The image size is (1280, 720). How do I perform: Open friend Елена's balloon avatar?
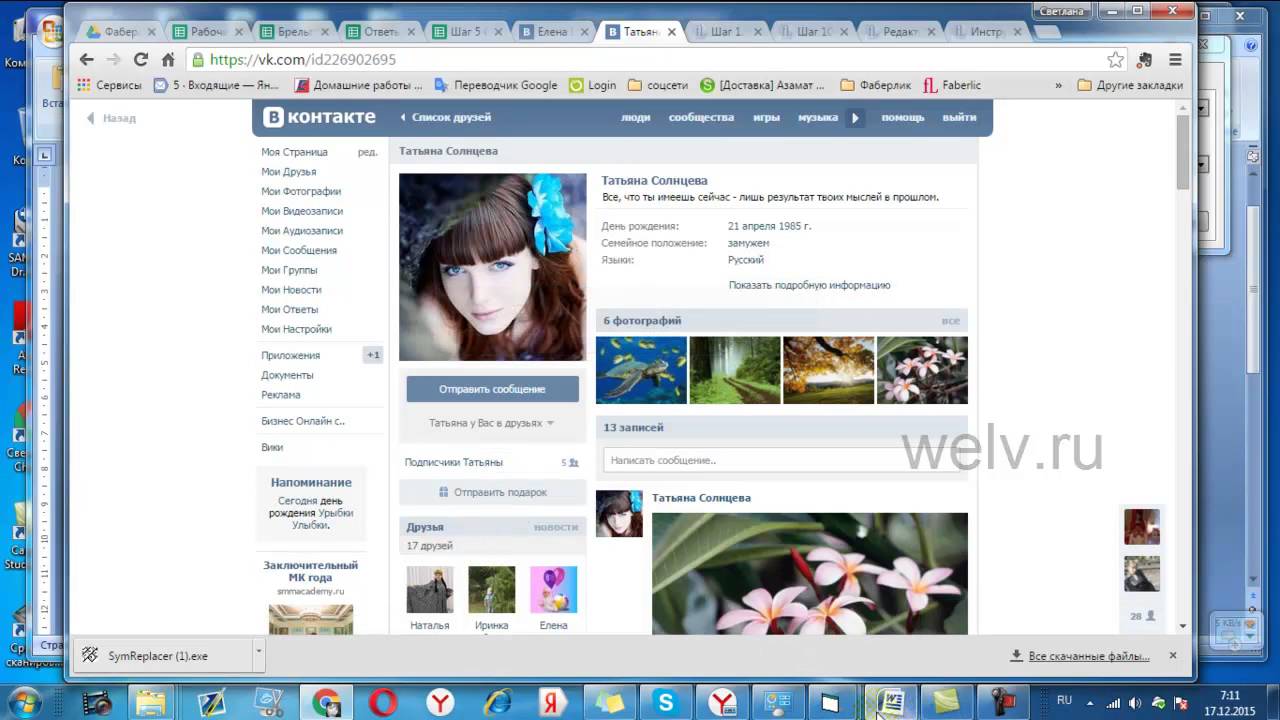click(x=553, y=590)
